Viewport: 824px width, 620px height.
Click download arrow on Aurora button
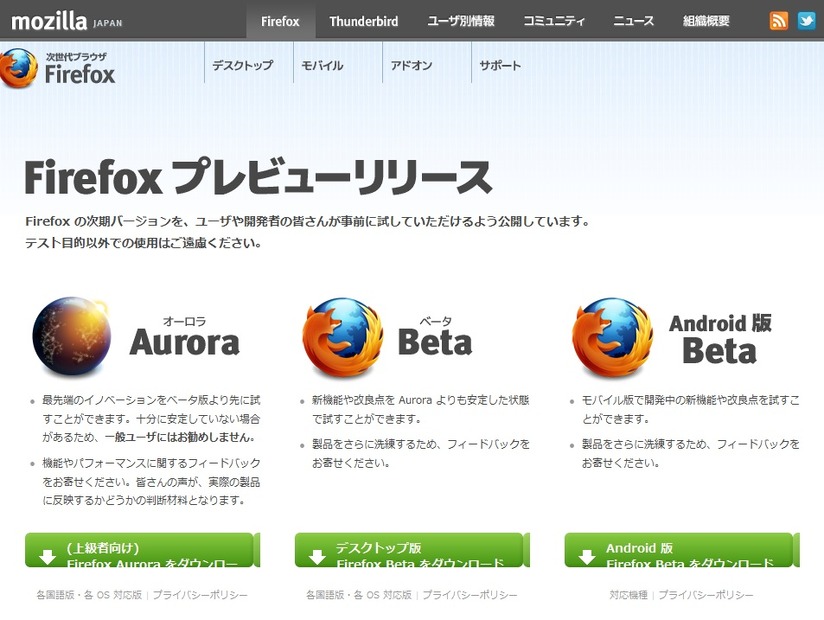tap(47, 557)
